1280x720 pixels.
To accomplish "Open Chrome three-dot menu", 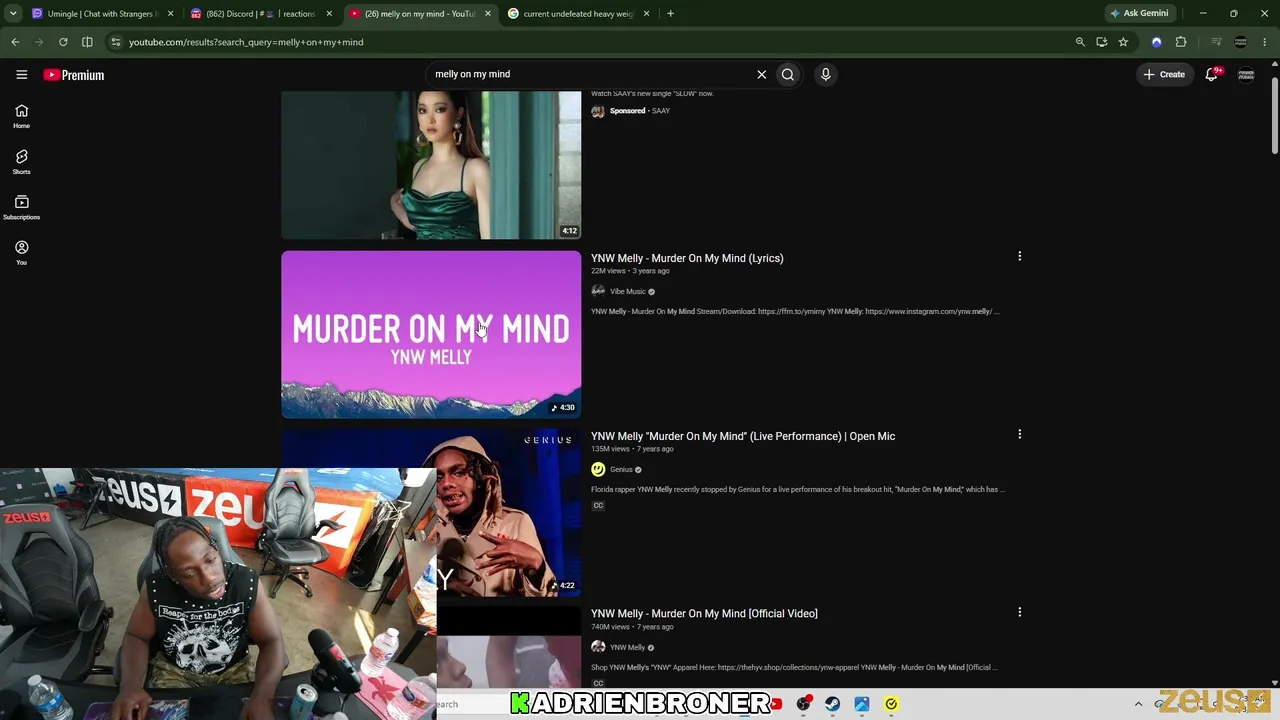I will click(x=1265, y=42).
